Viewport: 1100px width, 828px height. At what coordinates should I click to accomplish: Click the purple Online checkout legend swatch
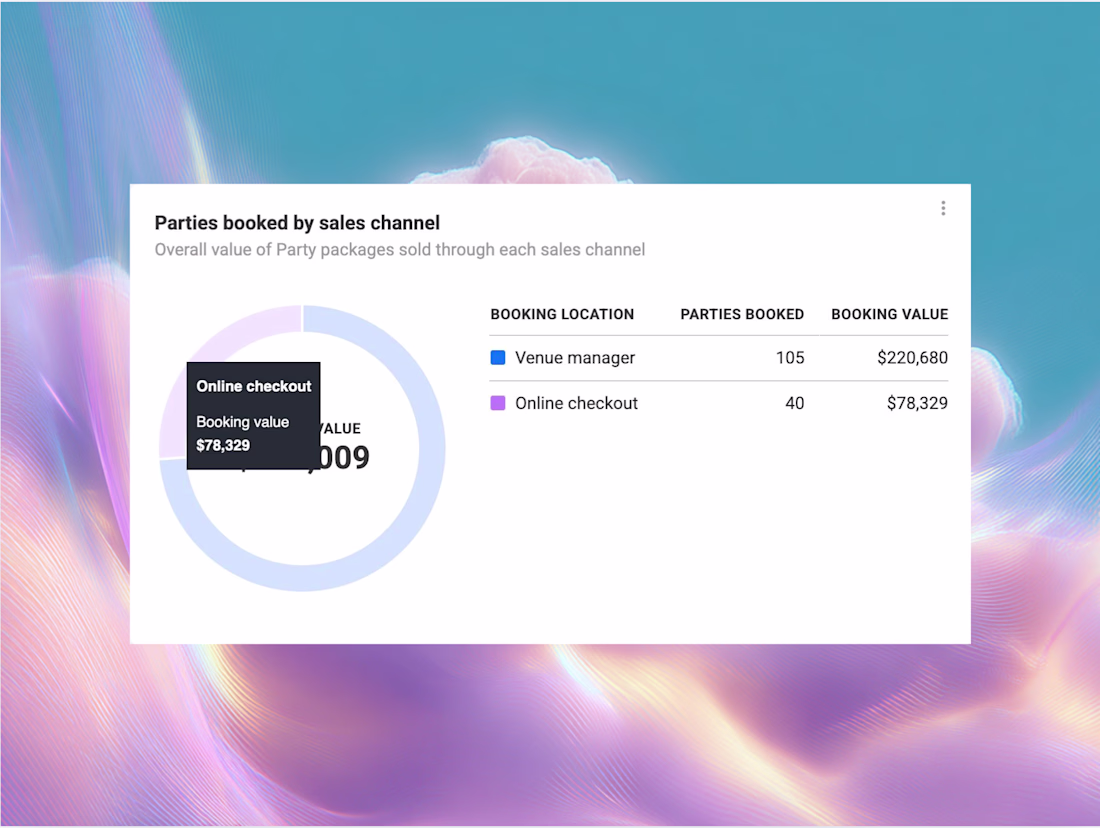tap(498, 403)
